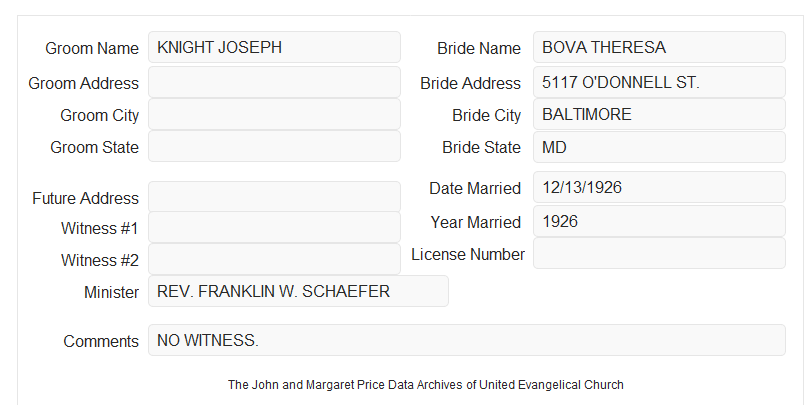Click the License Number label
The width and height of the screenshot is (805, 405).
point(468,255)
